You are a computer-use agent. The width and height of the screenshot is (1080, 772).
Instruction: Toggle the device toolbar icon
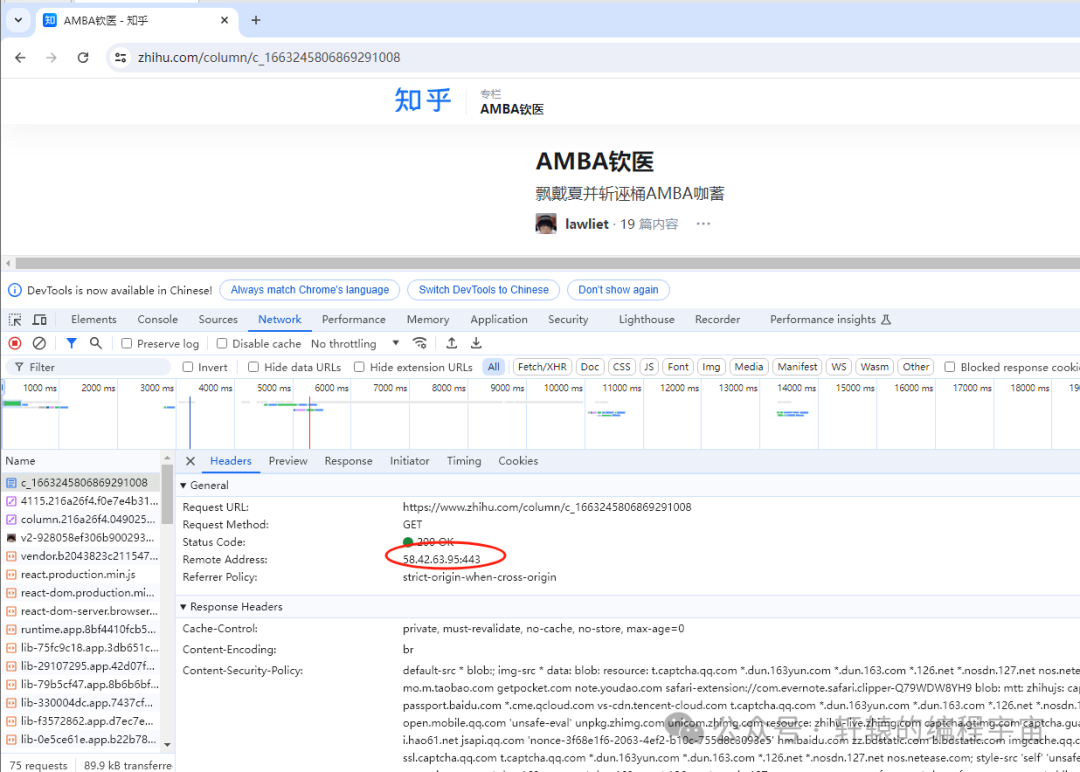click(40, 320)
